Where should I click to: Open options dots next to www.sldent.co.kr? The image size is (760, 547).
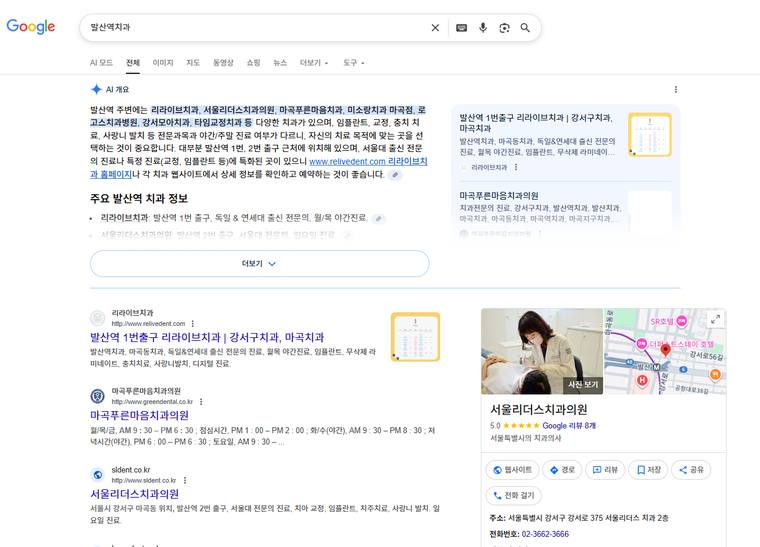(185, 480)
